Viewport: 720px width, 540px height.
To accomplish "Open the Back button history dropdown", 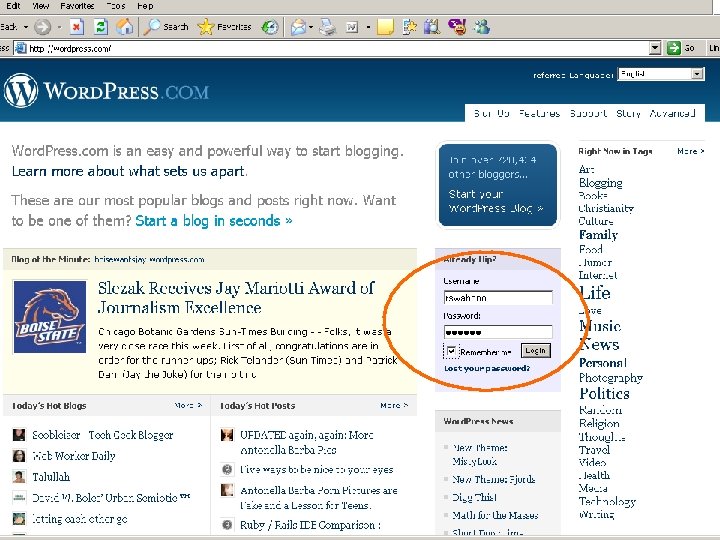I will tap(26, 27).
